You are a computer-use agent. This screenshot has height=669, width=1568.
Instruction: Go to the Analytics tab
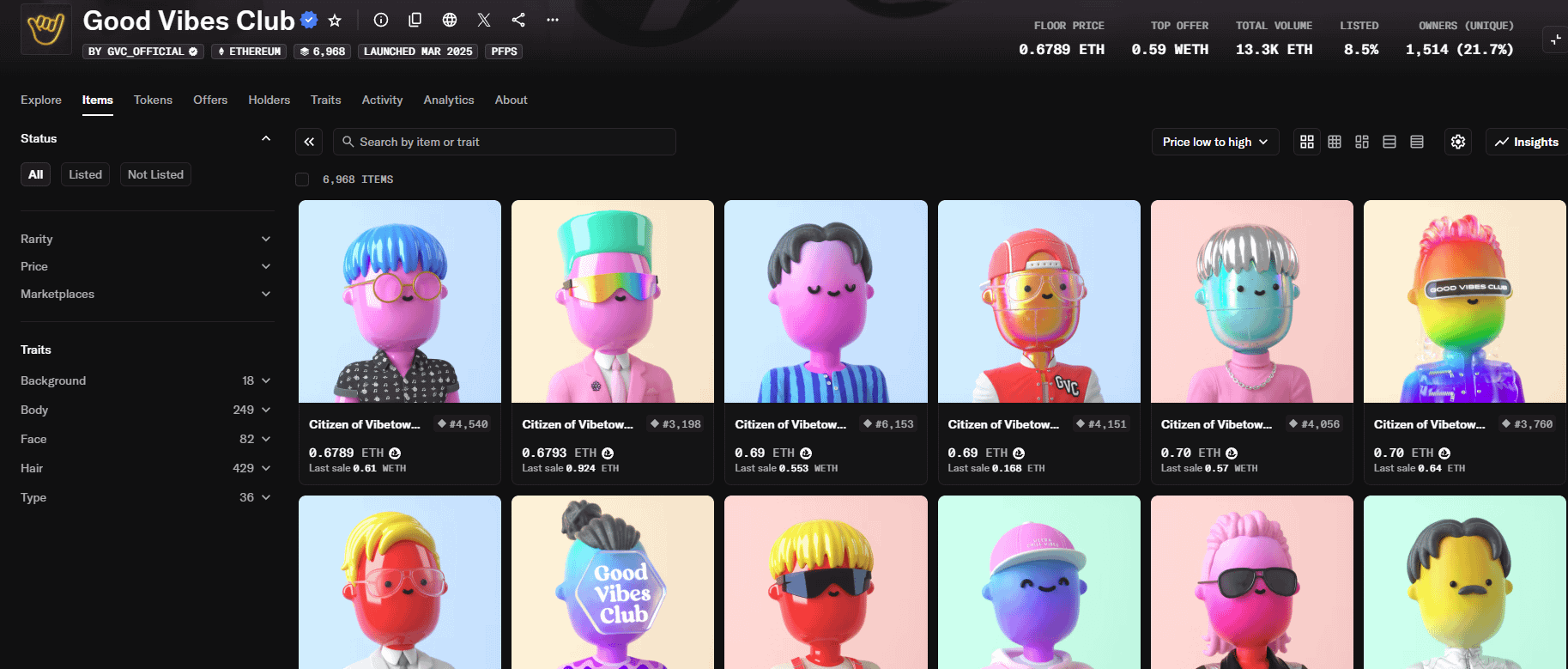[x=449, y=100]
